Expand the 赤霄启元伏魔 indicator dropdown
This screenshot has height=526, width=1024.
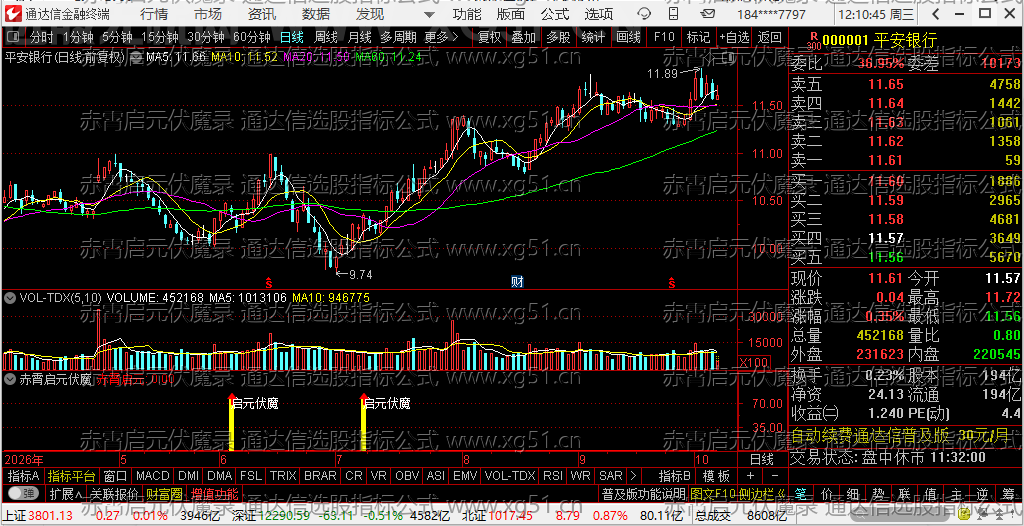pyautogui.click(x=10, y=378)
